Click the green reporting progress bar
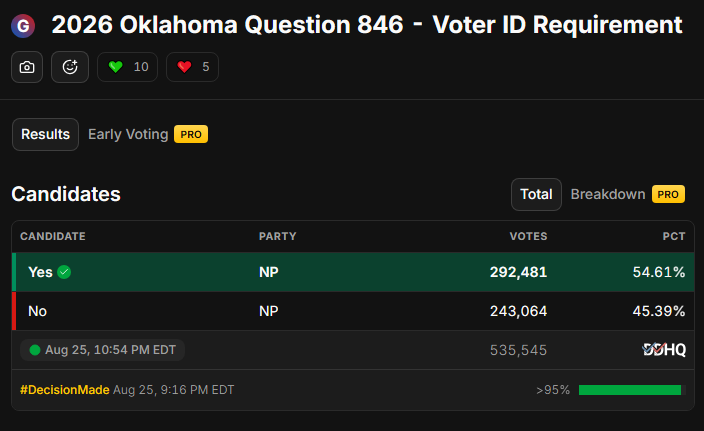Screen dimensions: 704x431 [632, 390]
